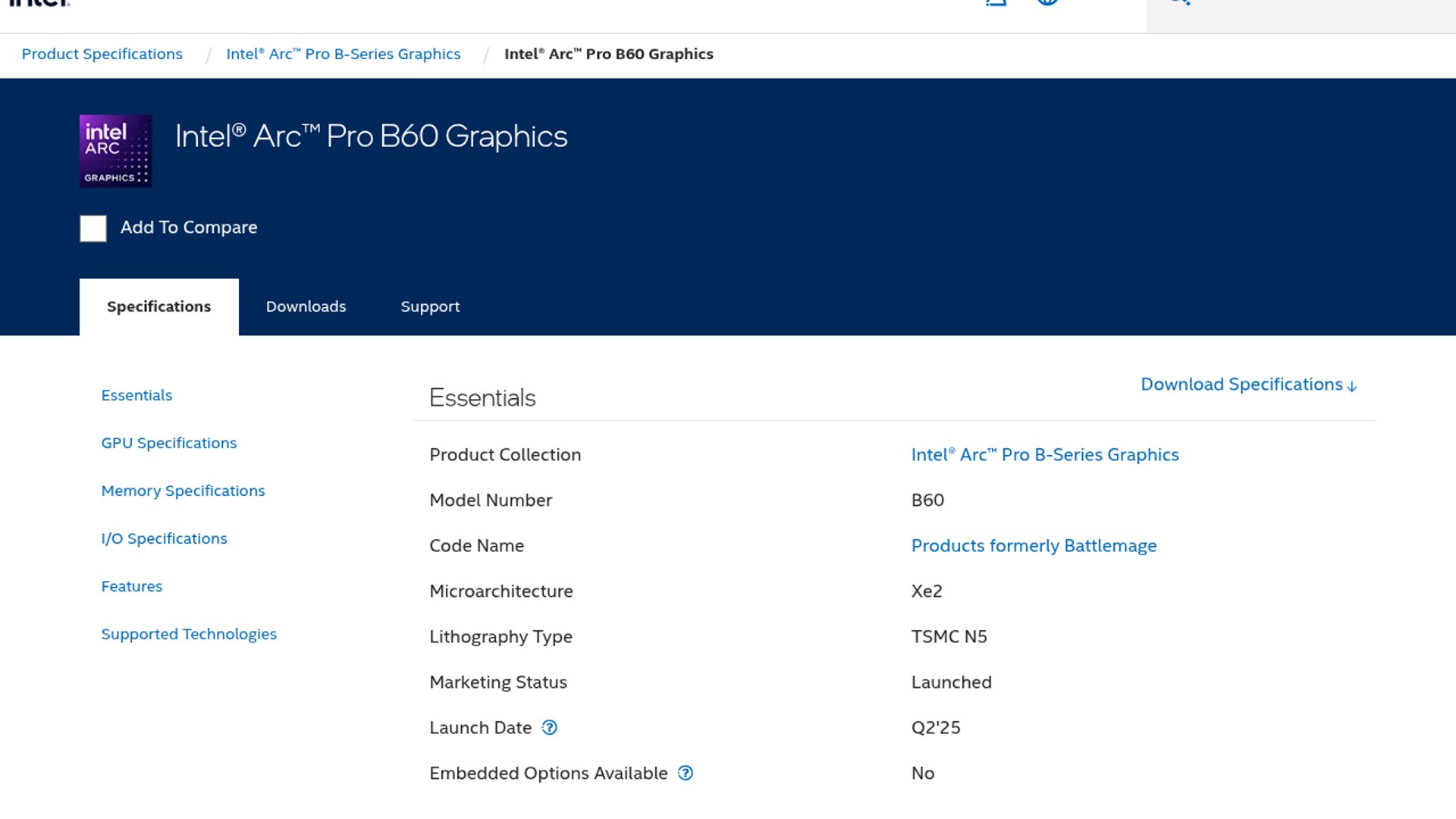Screen dimensions: 1456x819
Task: Check the Add To Compare checkbox
Action: click(x=93, y=228)
